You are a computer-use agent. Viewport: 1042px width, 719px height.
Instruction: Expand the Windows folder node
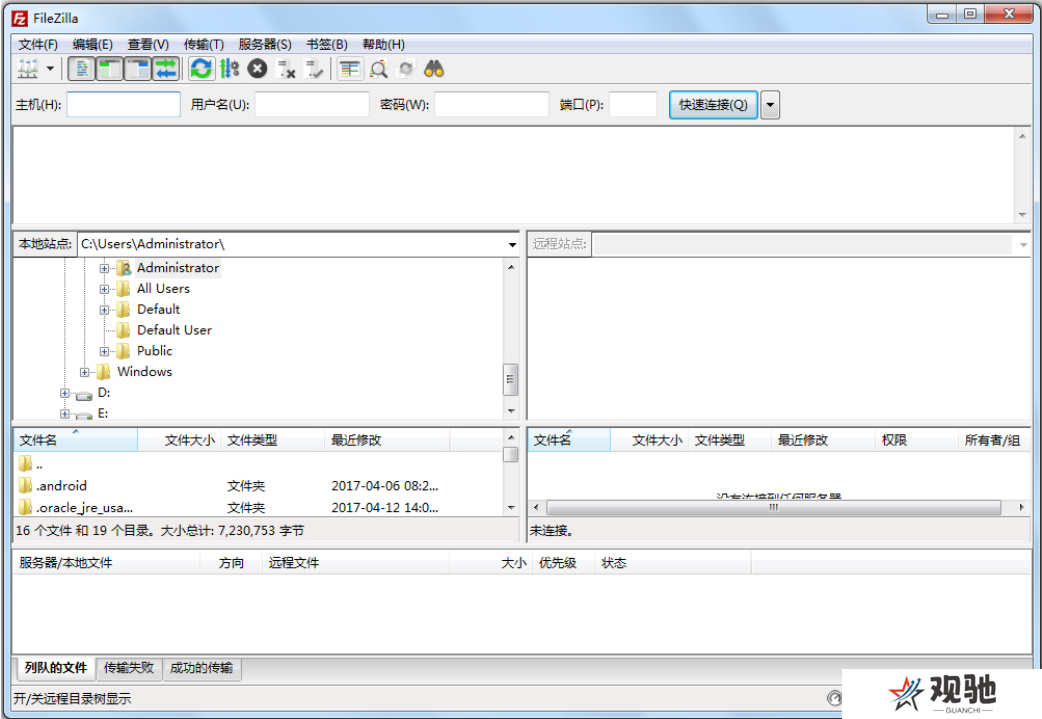[84, 372]
